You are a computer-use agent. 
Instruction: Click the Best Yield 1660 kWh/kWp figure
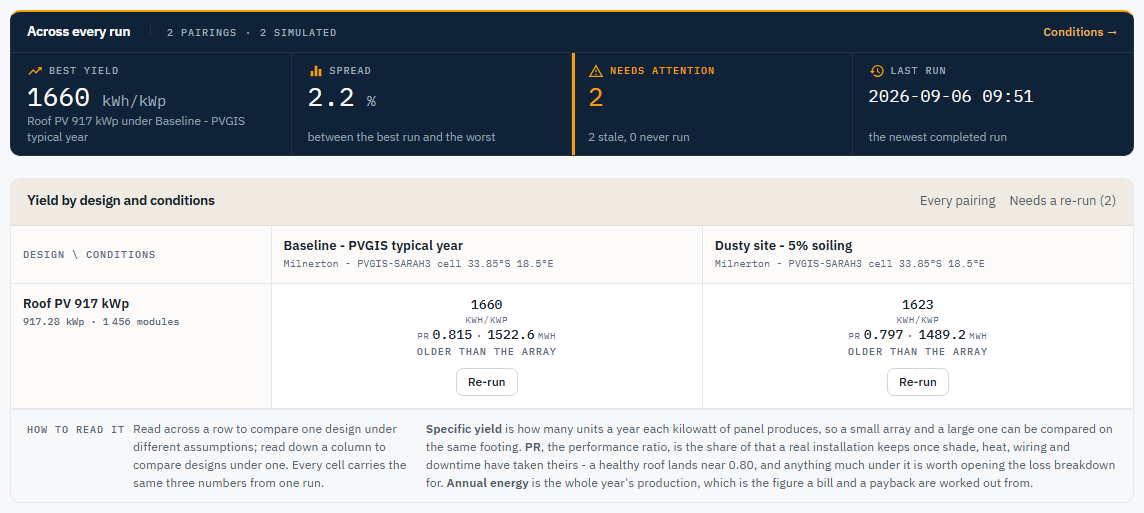tap(96, 98)
